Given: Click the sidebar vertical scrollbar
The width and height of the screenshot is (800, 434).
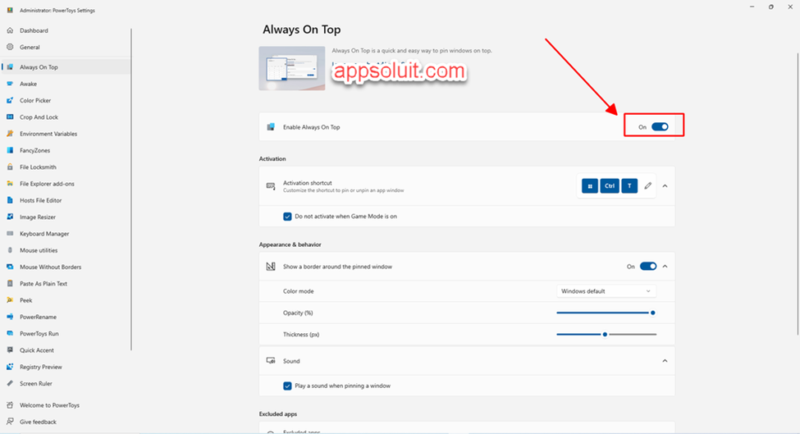Looking at the screenshot, I should (131, 189).
